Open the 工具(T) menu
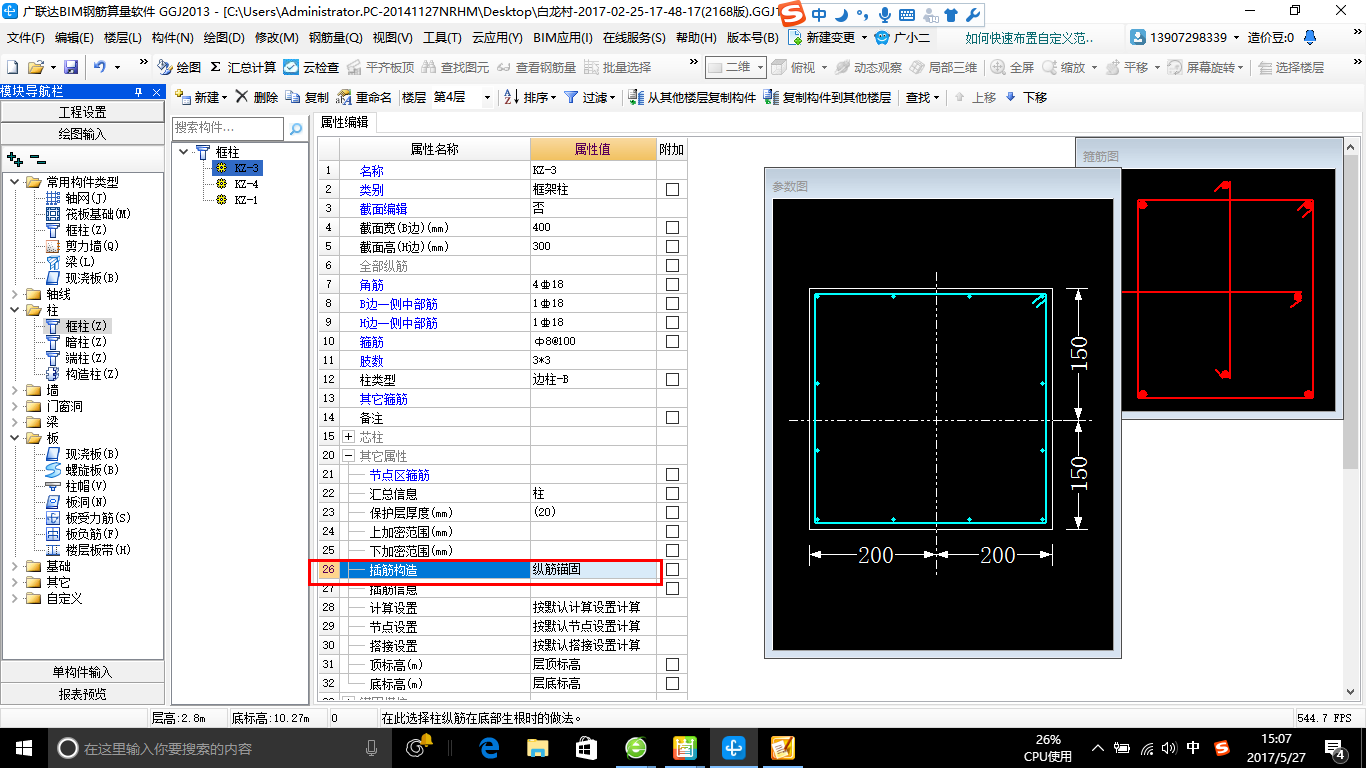 click(x=442, y=38)
